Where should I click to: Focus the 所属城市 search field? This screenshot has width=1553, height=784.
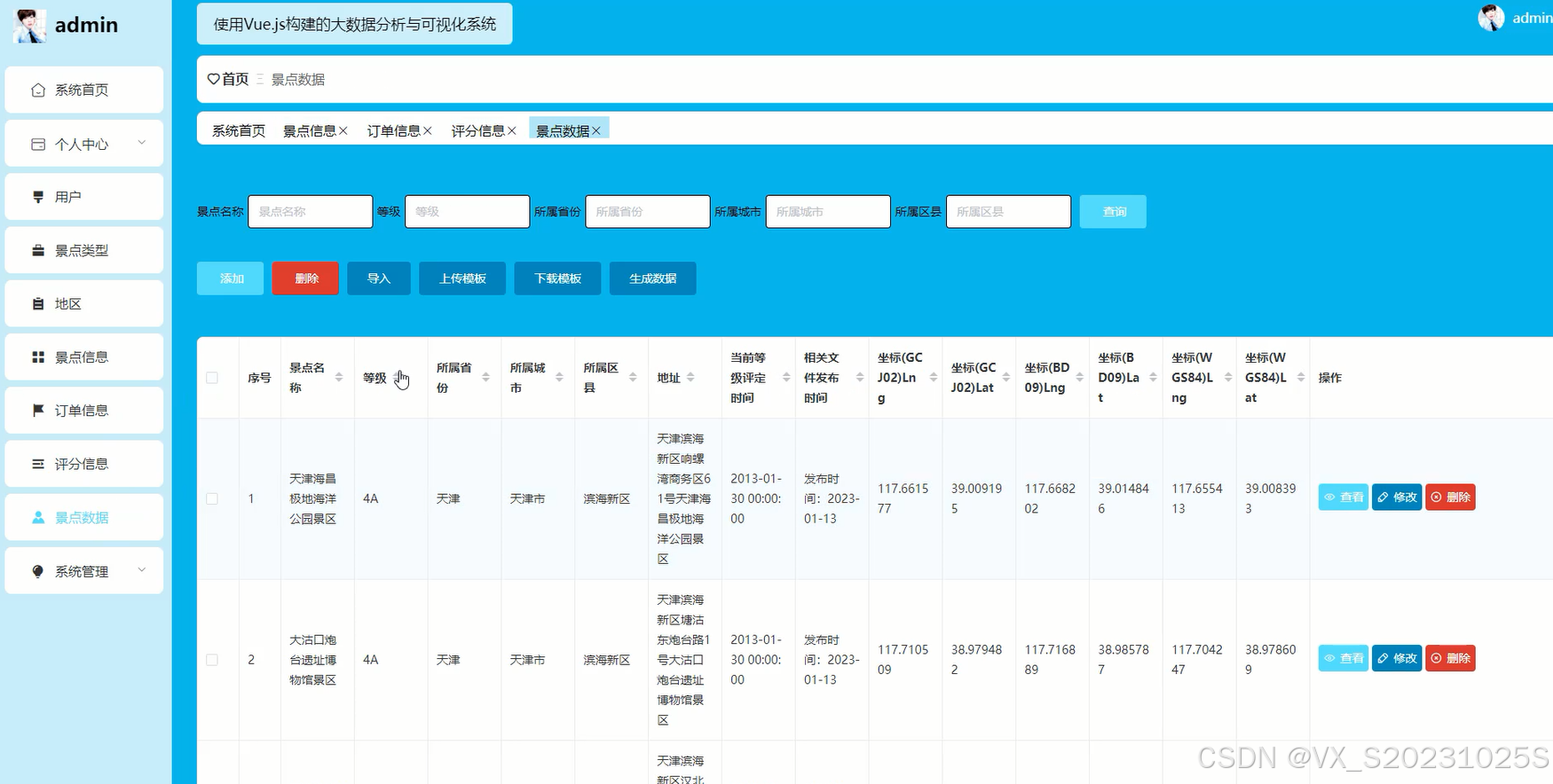[x=828, y=212]
